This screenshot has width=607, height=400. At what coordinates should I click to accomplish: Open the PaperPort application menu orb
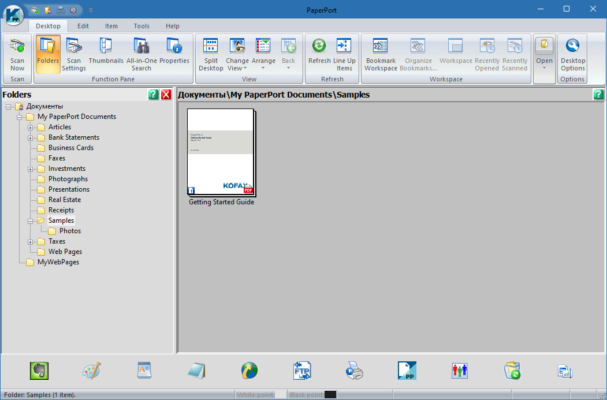click(x=14, y=16)
